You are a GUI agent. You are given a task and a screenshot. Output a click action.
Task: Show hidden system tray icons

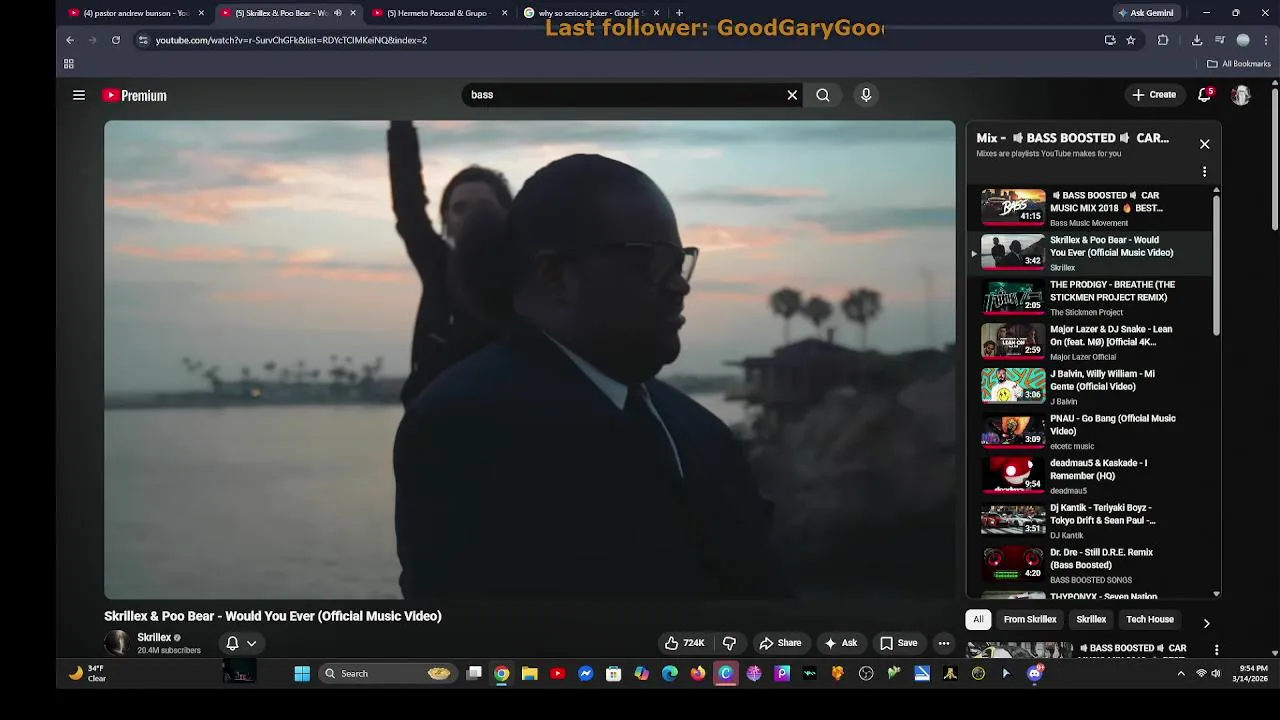(x=1181, y=674)
